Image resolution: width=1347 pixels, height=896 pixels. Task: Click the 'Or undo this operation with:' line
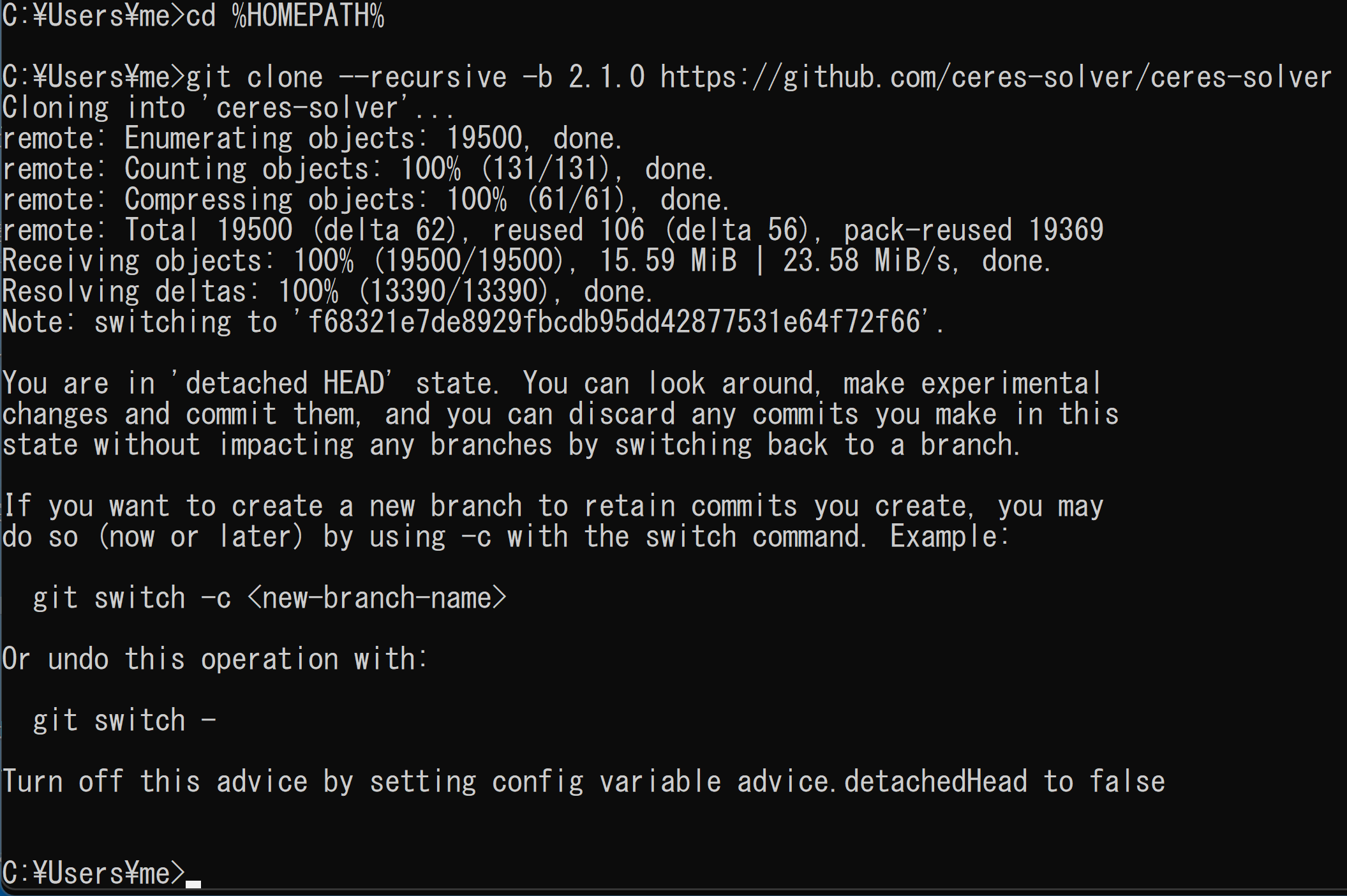point(215,659)
